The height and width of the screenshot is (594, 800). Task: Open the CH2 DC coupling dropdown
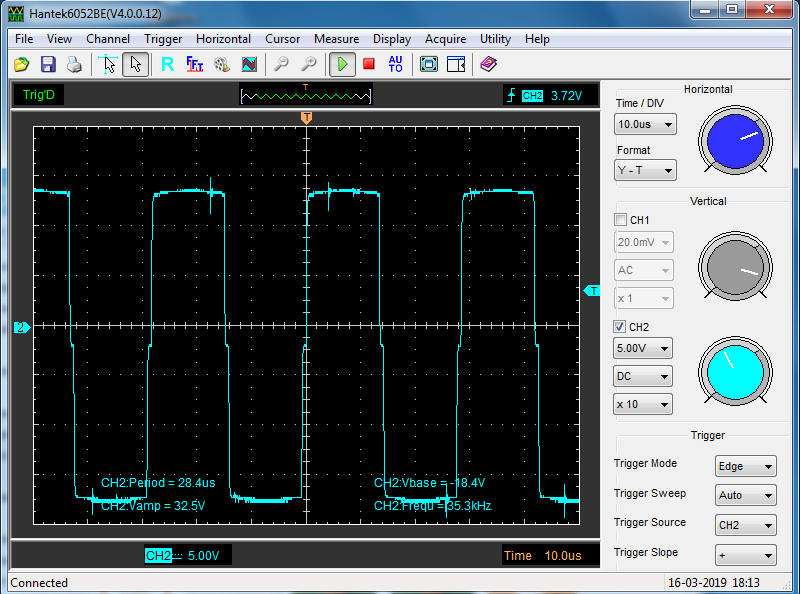pos(642,377)
